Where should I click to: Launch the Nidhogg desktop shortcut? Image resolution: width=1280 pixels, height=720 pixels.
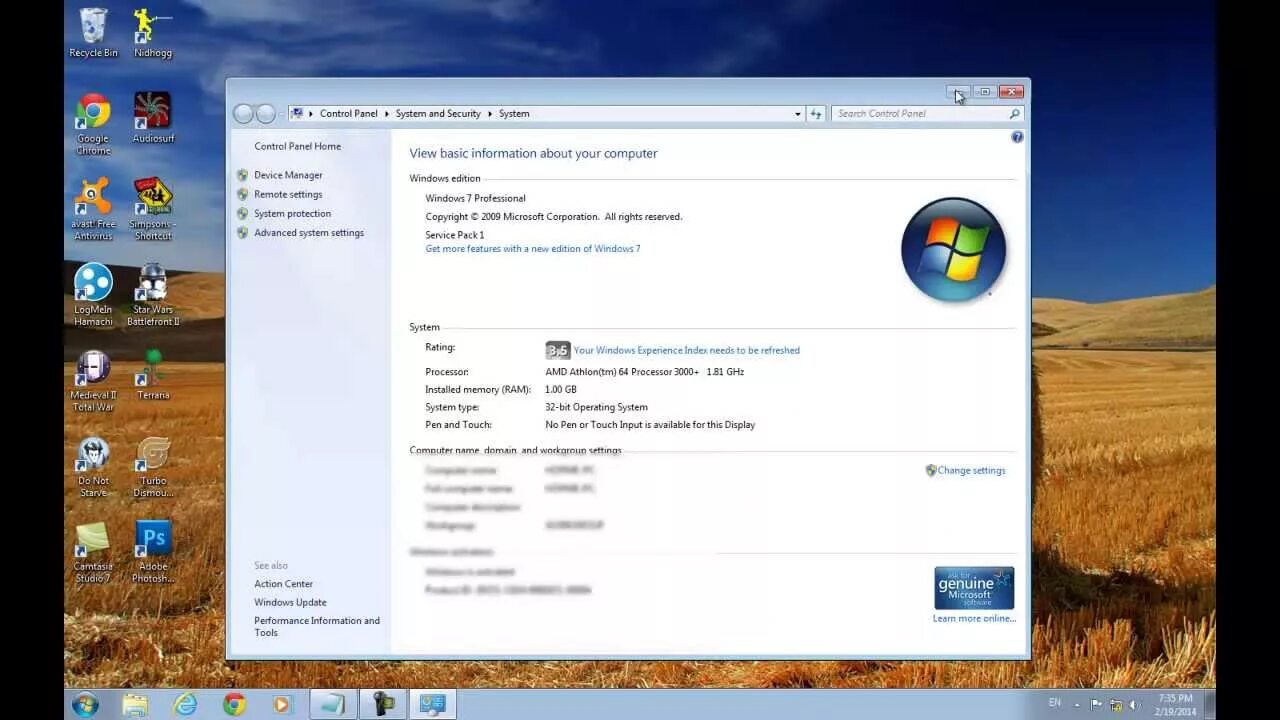[x=153, y=32]
